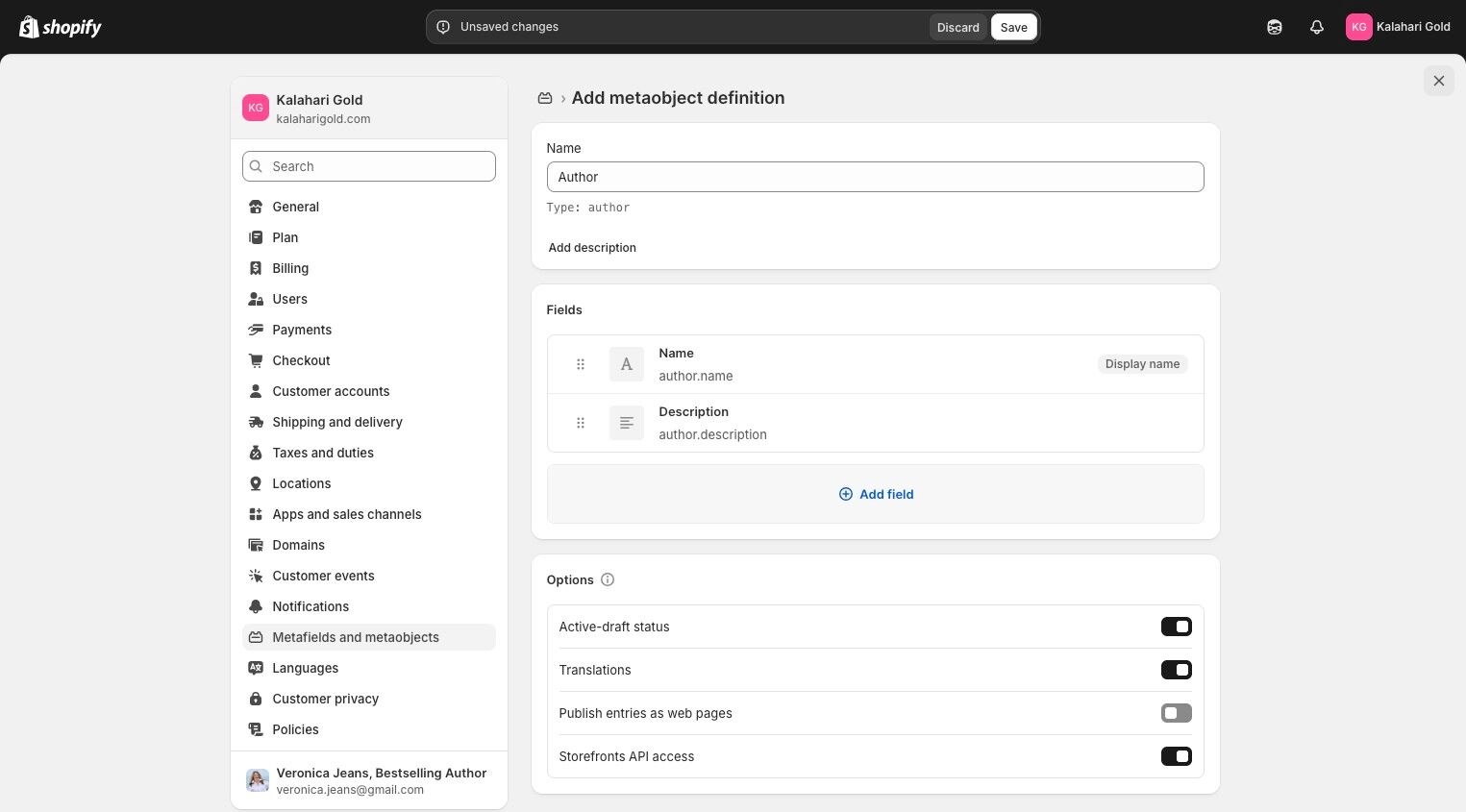Open the Veronica Jeans user profile
This screenshot has height=812, width=1466.
click(x=369, y=780)
